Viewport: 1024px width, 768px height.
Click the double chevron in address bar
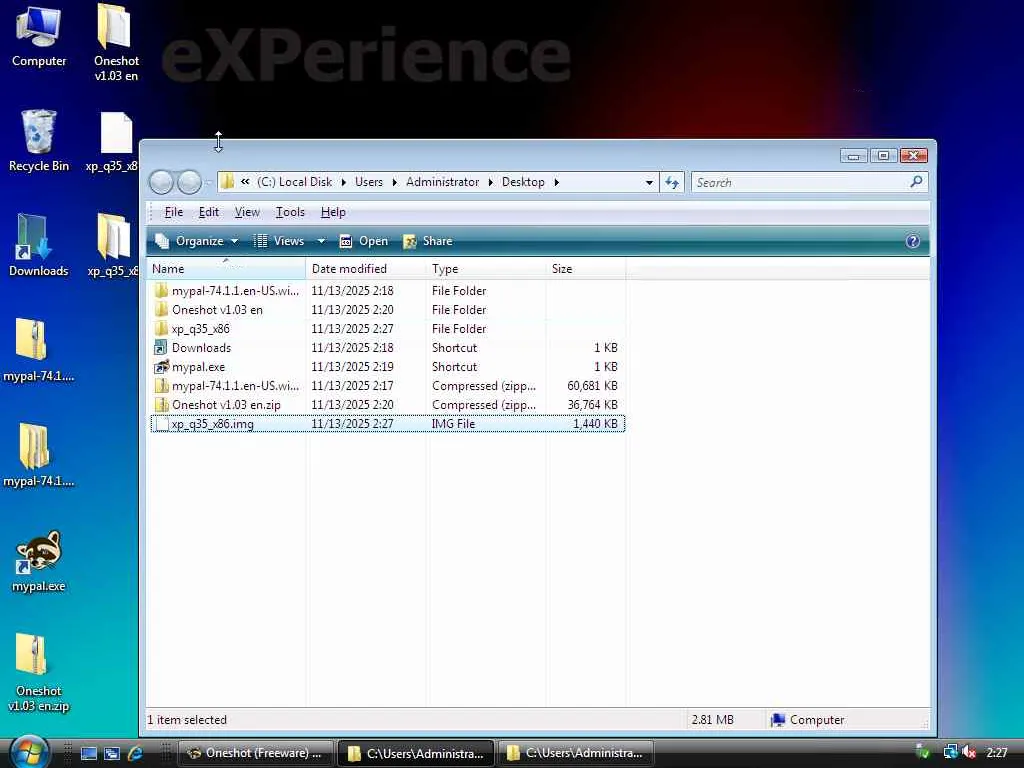(245, 182)
